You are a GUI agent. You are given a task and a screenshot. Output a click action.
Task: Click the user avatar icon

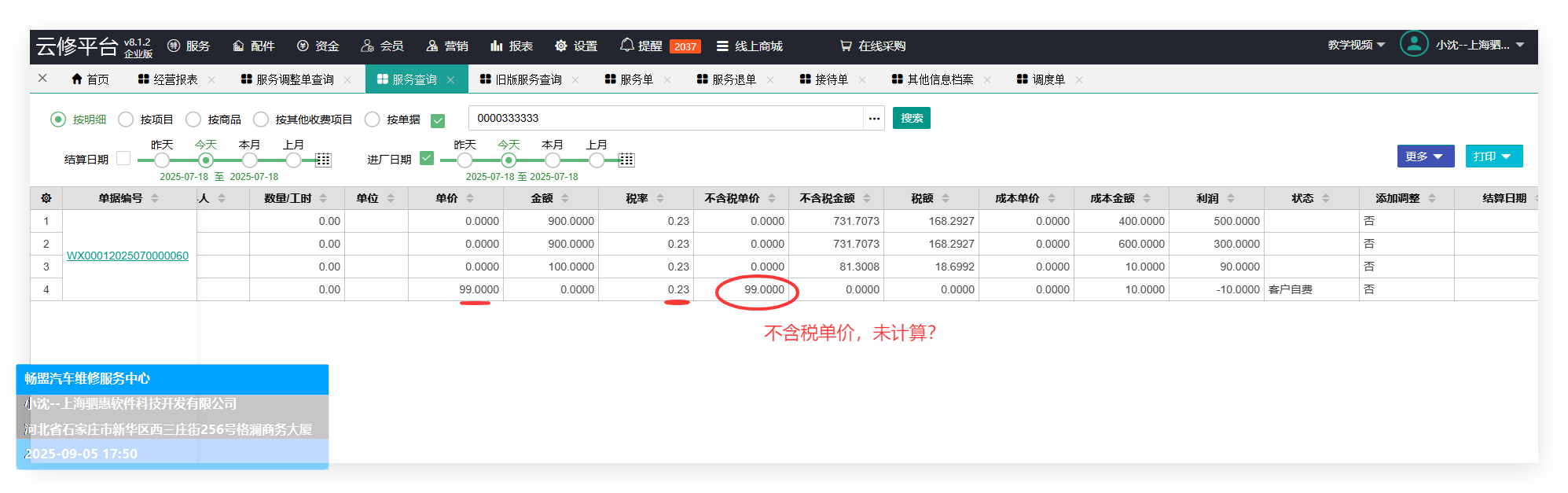[1413, 44]
